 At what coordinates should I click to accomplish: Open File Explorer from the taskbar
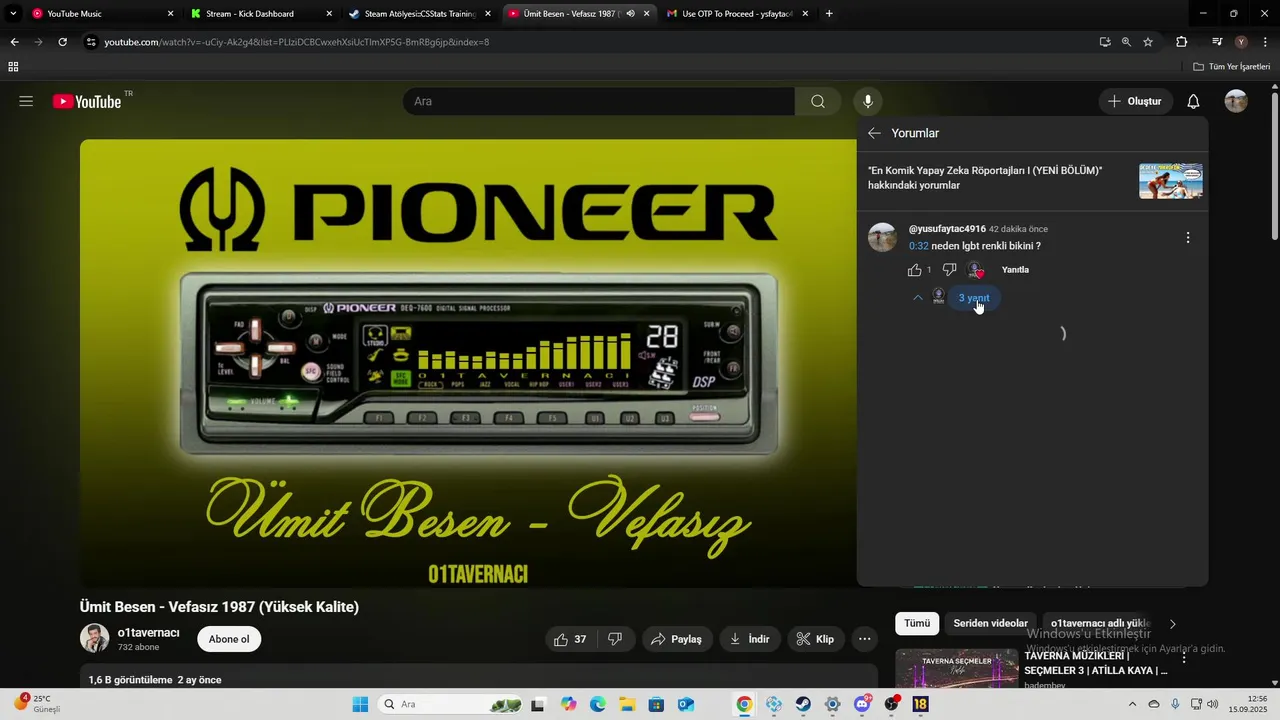tap(627, 704)
